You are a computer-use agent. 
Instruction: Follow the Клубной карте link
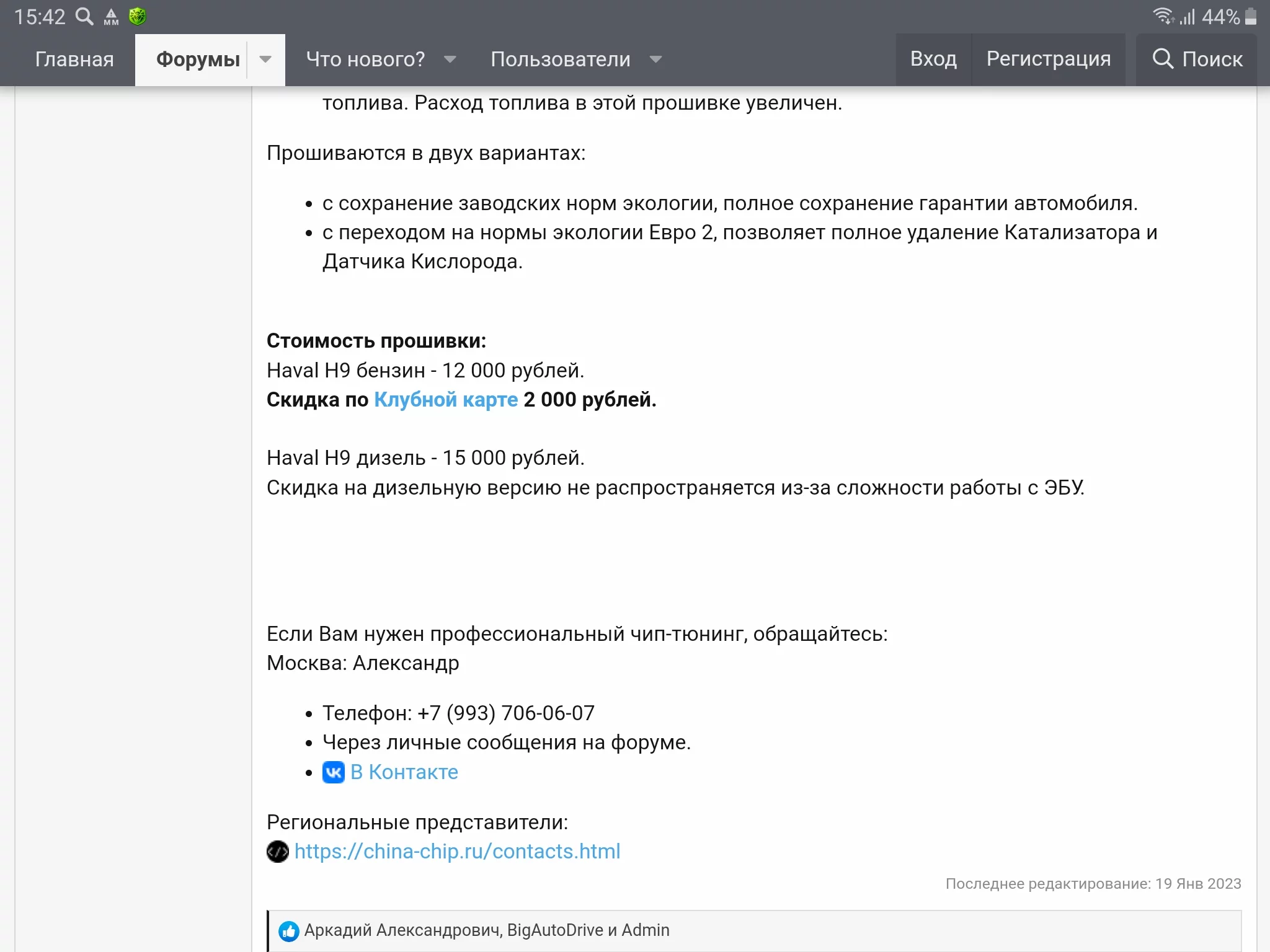coord(446,400)
